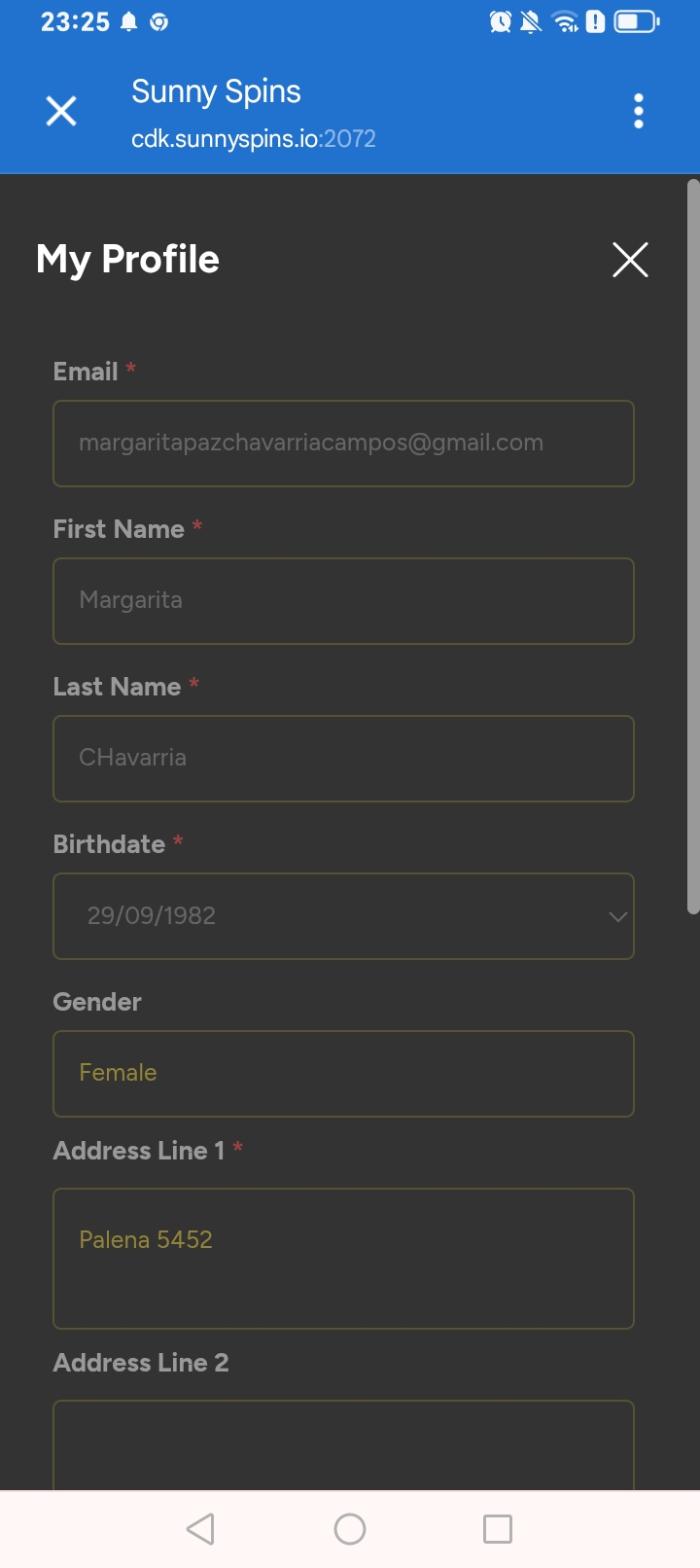Click the First Name field Margarita

[x=343, y=601]
